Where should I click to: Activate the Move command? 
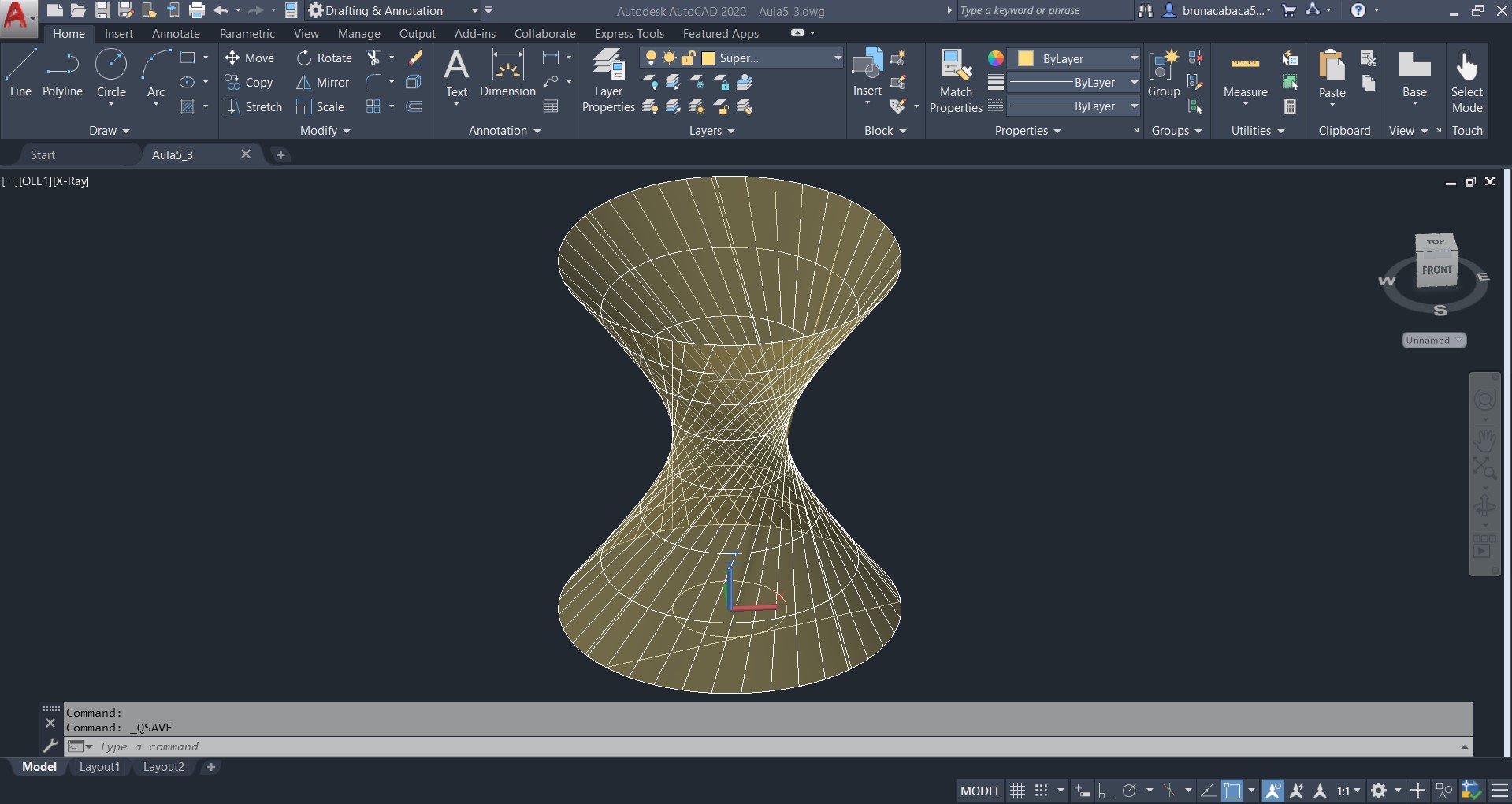249,58
